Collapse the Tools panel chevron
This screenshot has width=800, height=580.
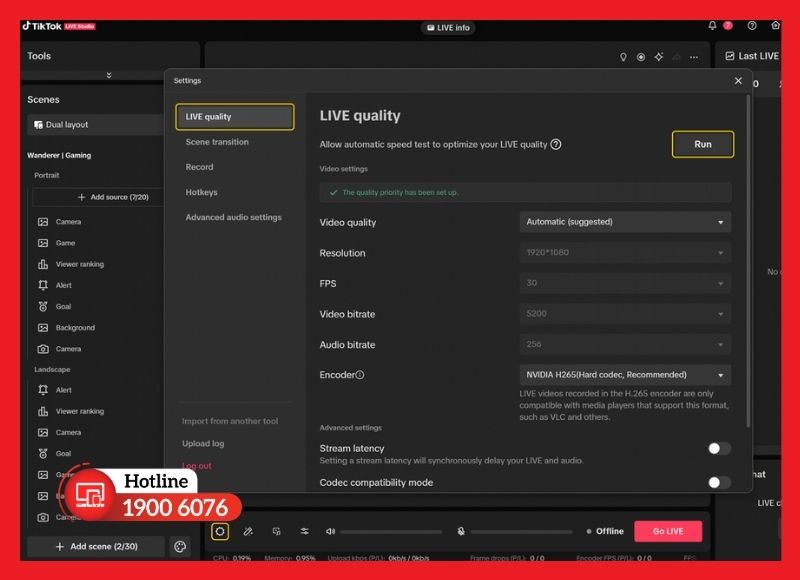click(109, 75)
